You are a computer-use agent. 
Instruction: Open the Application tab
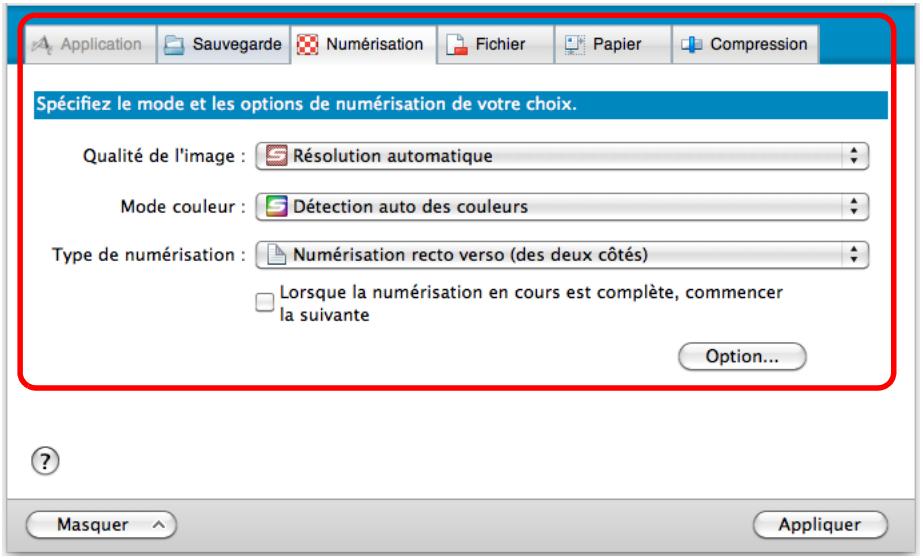click(90, 44)
